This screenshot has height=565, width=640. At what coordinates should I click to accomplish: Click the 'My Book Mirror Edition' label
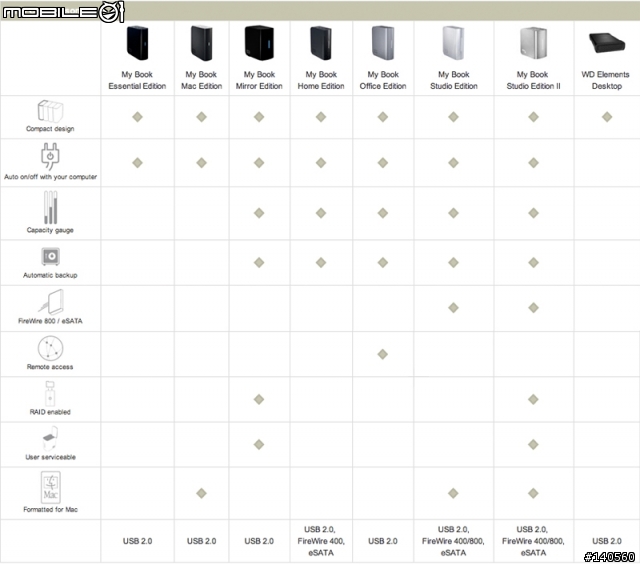click(x=259, y=80)
